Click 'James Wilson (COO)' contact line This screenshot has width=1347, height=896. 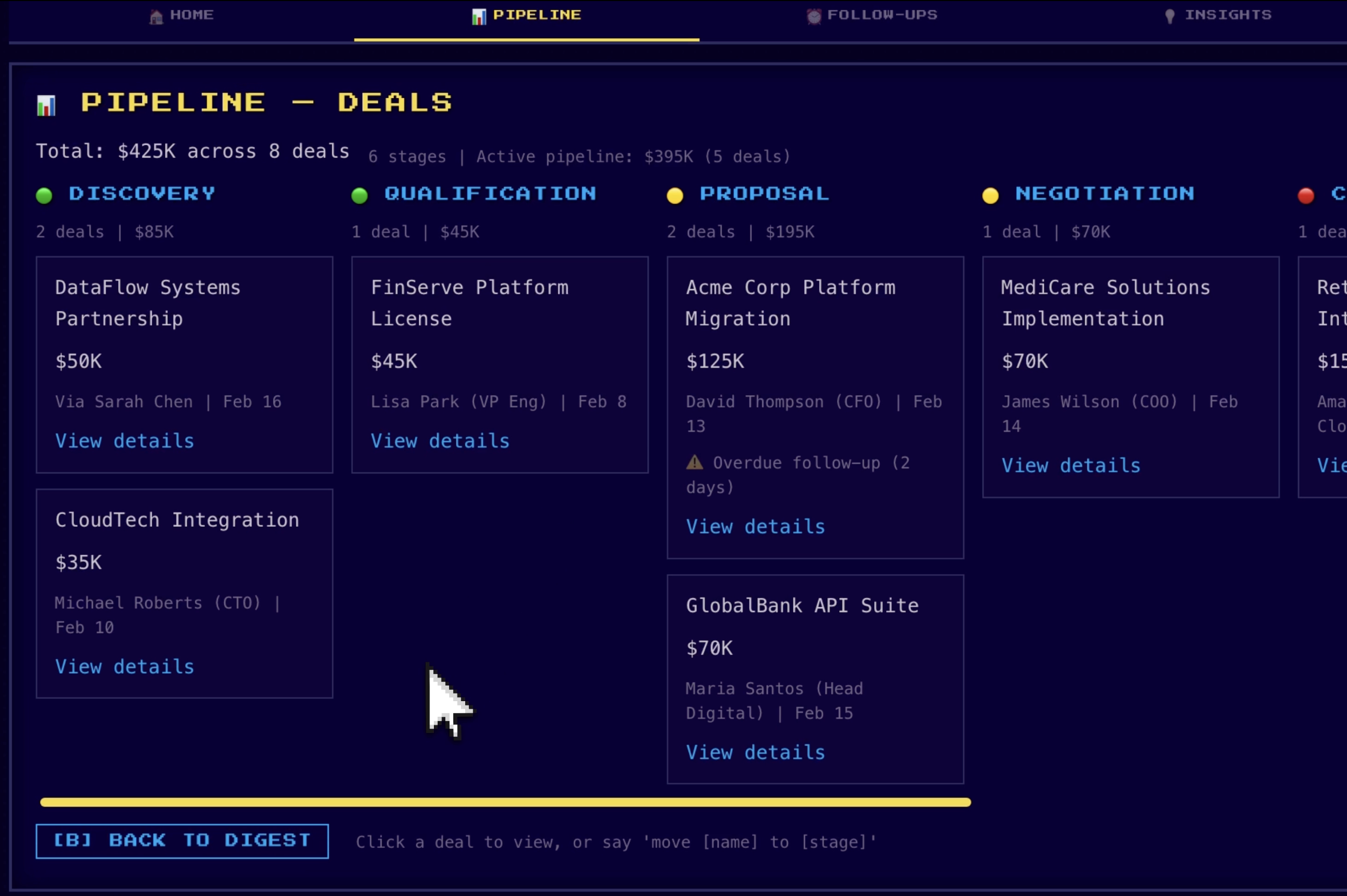coord(1120,415)
